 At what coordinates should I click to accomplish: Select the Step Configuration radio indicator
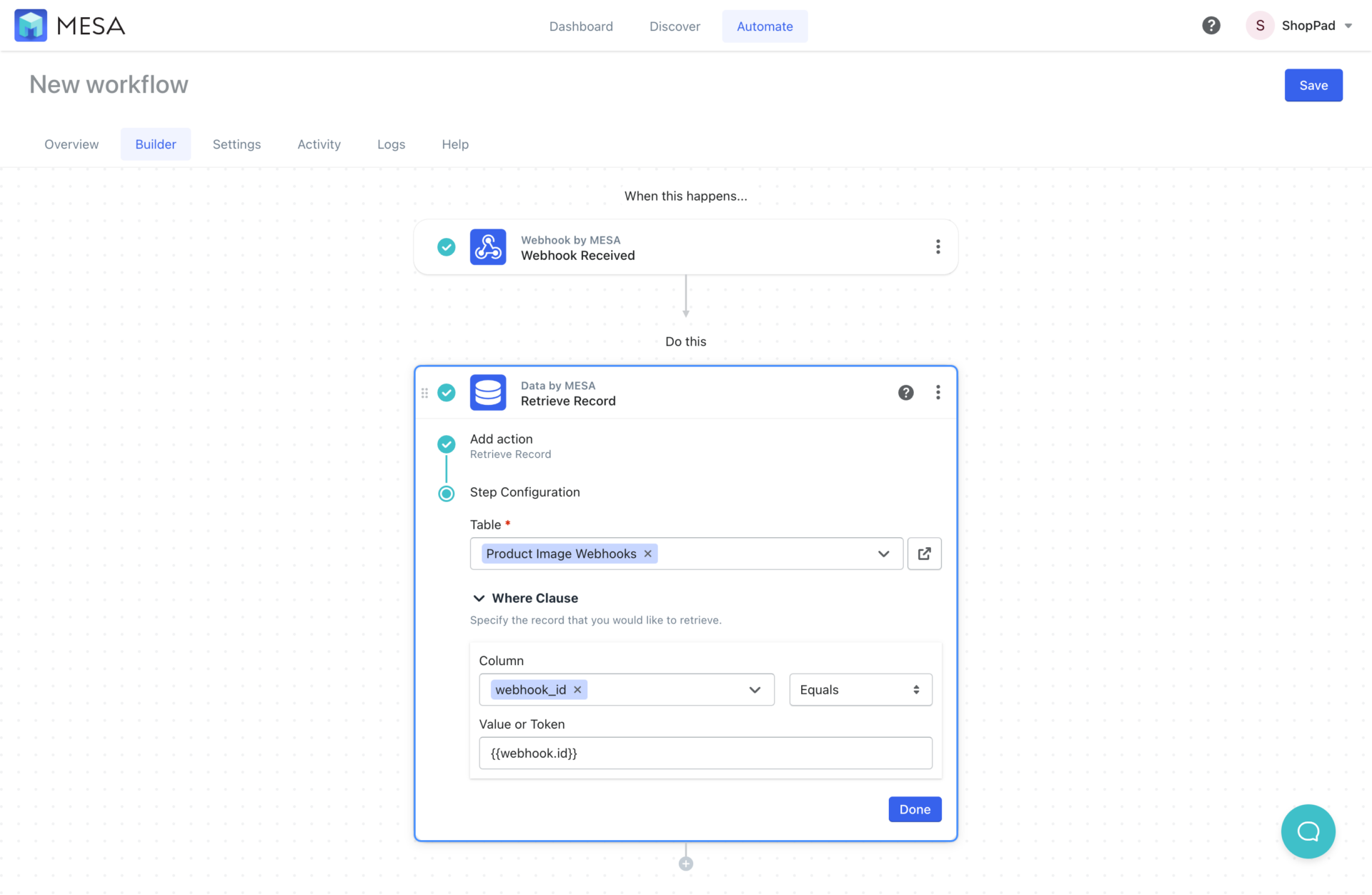(x=446, y=493)
